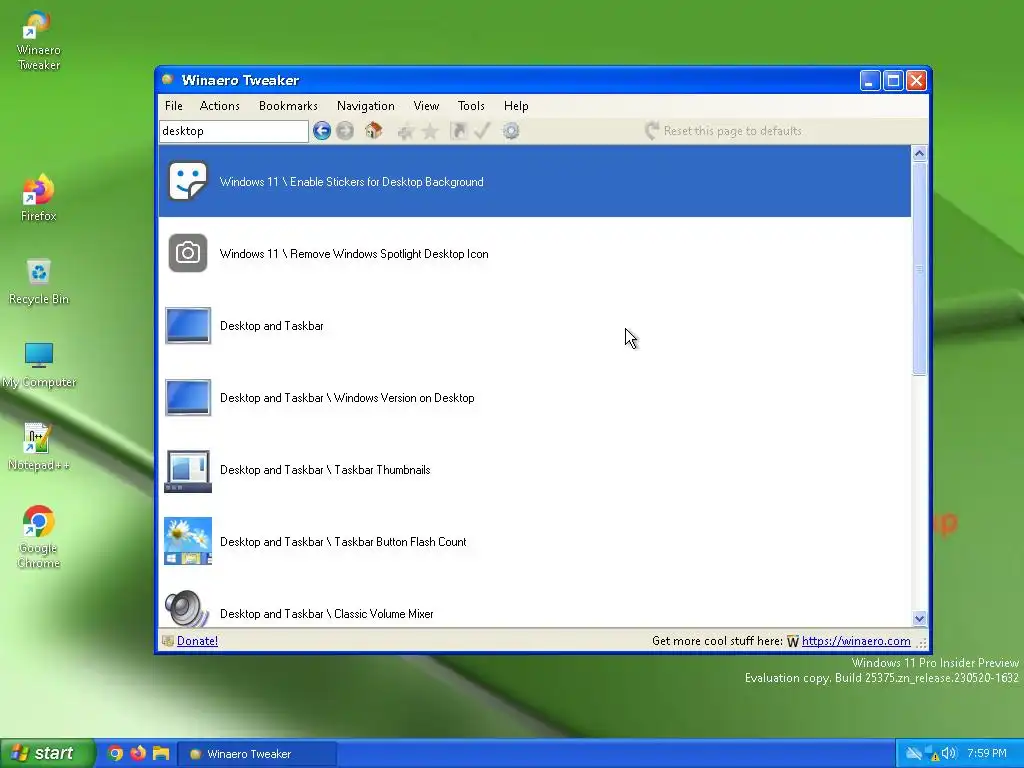Click the resize grip in status bar corner

point(922,643)
